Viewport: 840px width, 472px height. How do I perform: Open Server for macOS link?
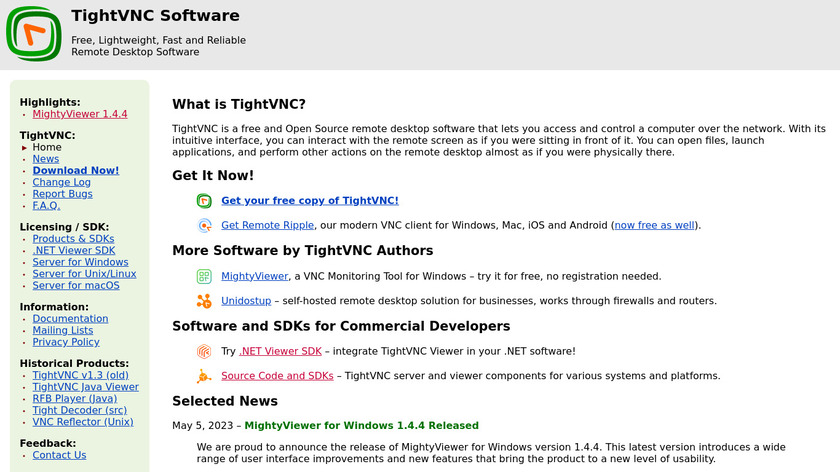(x=76, y=286)
